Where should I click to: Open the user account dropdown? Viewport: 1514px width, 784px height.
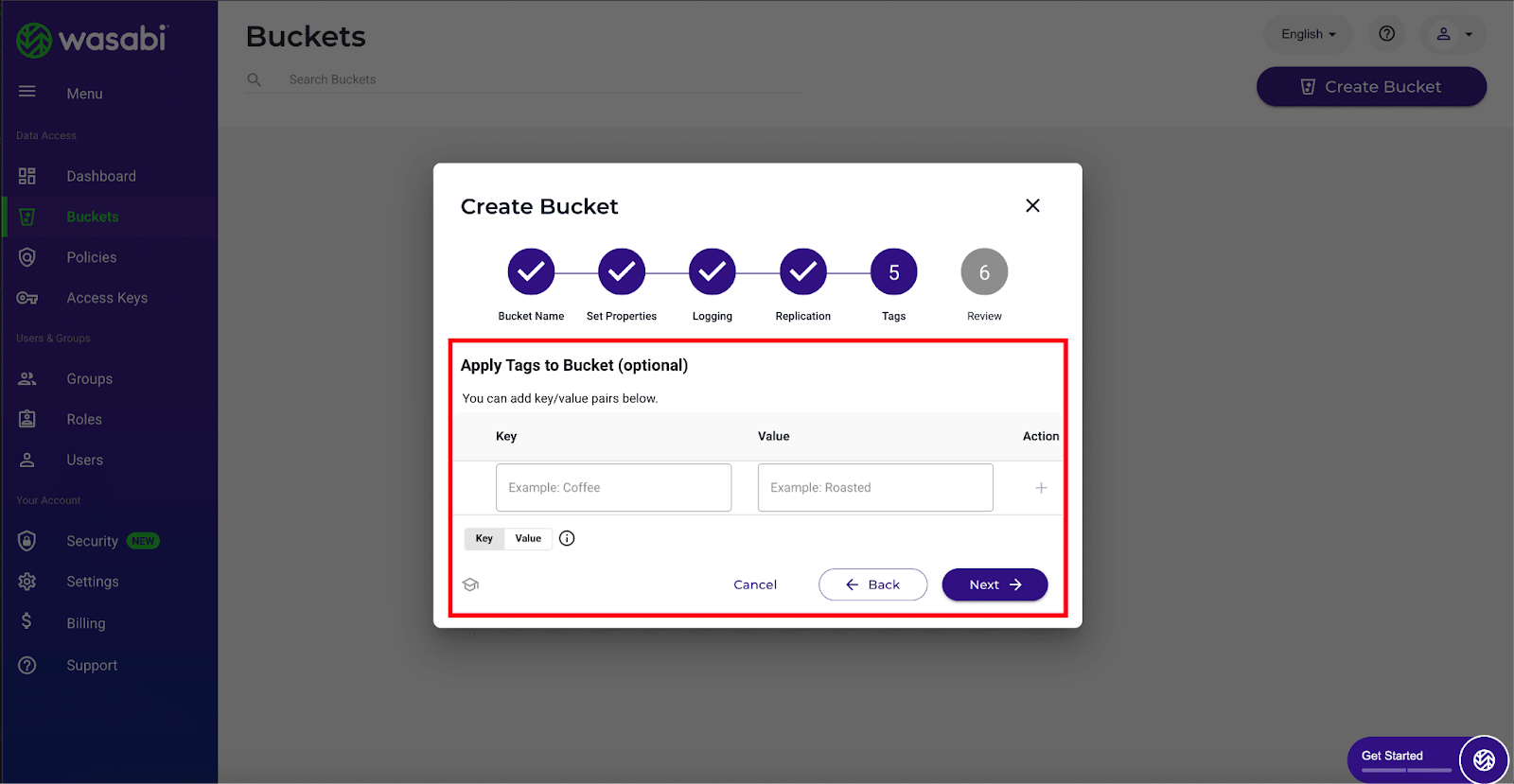[x=1453, y=34]
